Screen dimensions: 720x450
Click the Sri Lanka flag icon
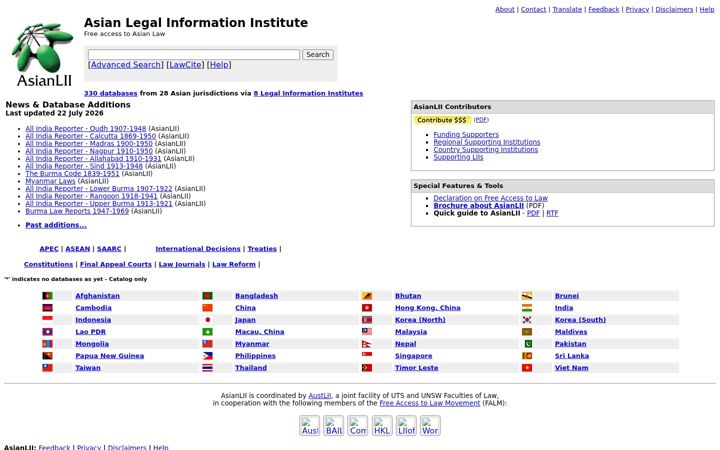click(x=527, y=355)
